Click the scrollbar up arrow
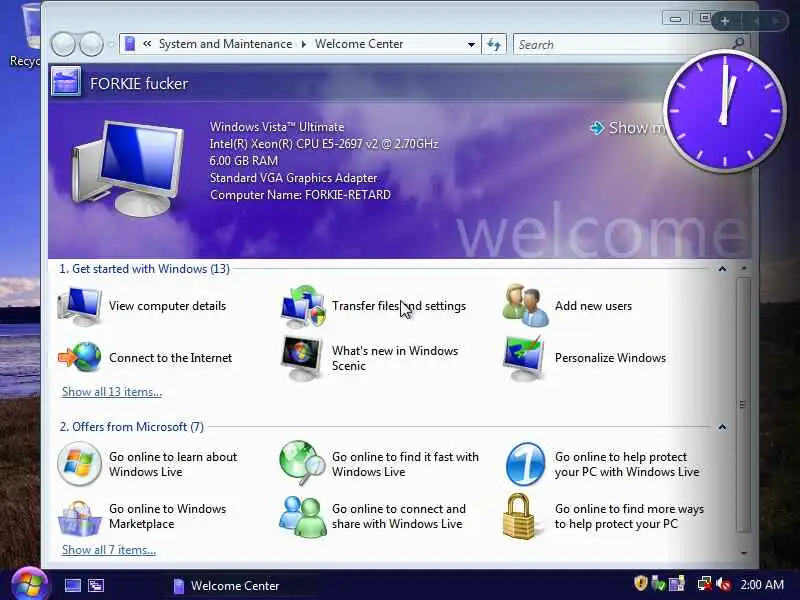Screen dimensions: 800x600 743,268
